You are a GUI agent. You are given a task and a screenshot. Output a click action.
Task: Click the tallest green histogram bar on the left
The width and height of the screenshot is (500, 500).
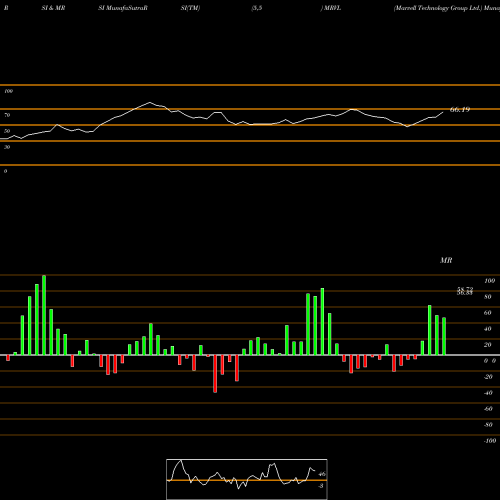click(x=44, y=315)
